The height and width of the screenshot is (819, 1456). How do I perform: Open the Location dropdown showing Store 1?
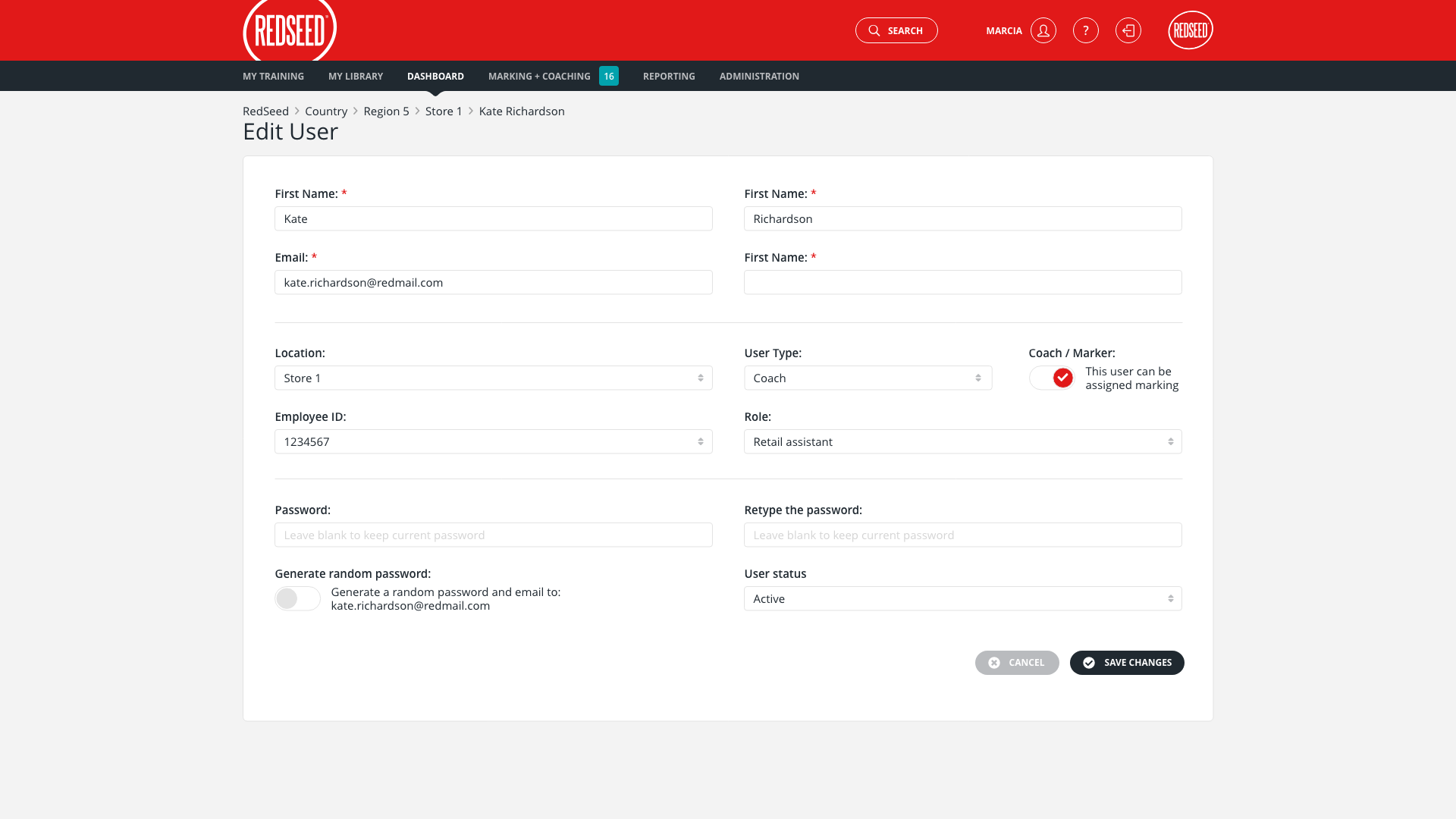[493, 378]
